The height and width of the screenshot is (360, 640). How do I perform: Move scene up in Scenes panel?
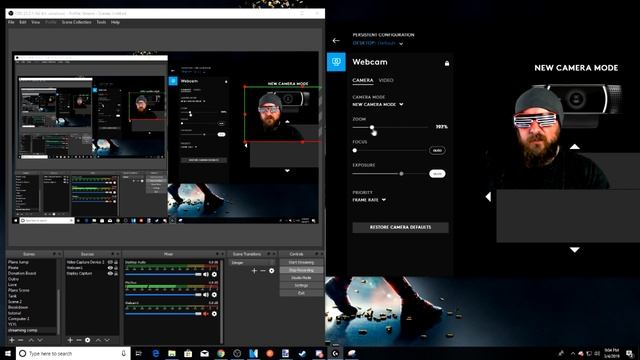pyautogui.click(x=31, y=340)
